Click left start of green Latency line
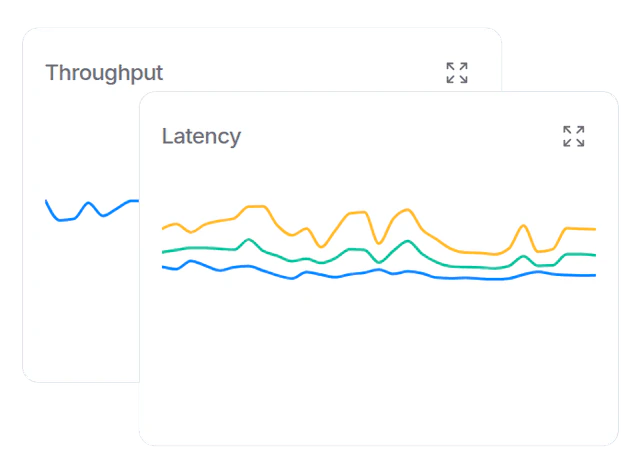 click(163, 251)
